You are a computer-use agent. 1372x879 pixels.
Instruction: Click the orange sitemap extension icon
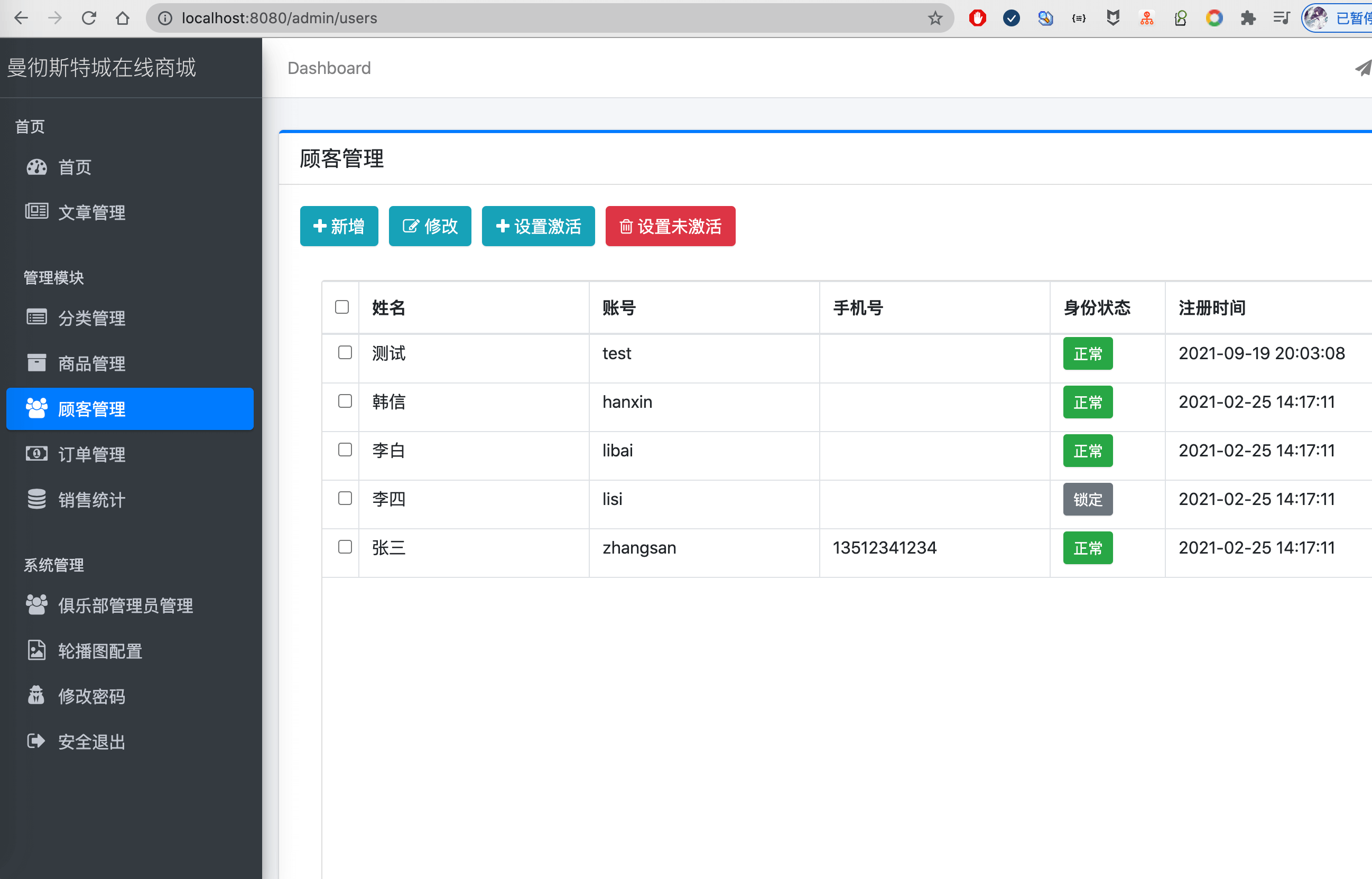1146,18
